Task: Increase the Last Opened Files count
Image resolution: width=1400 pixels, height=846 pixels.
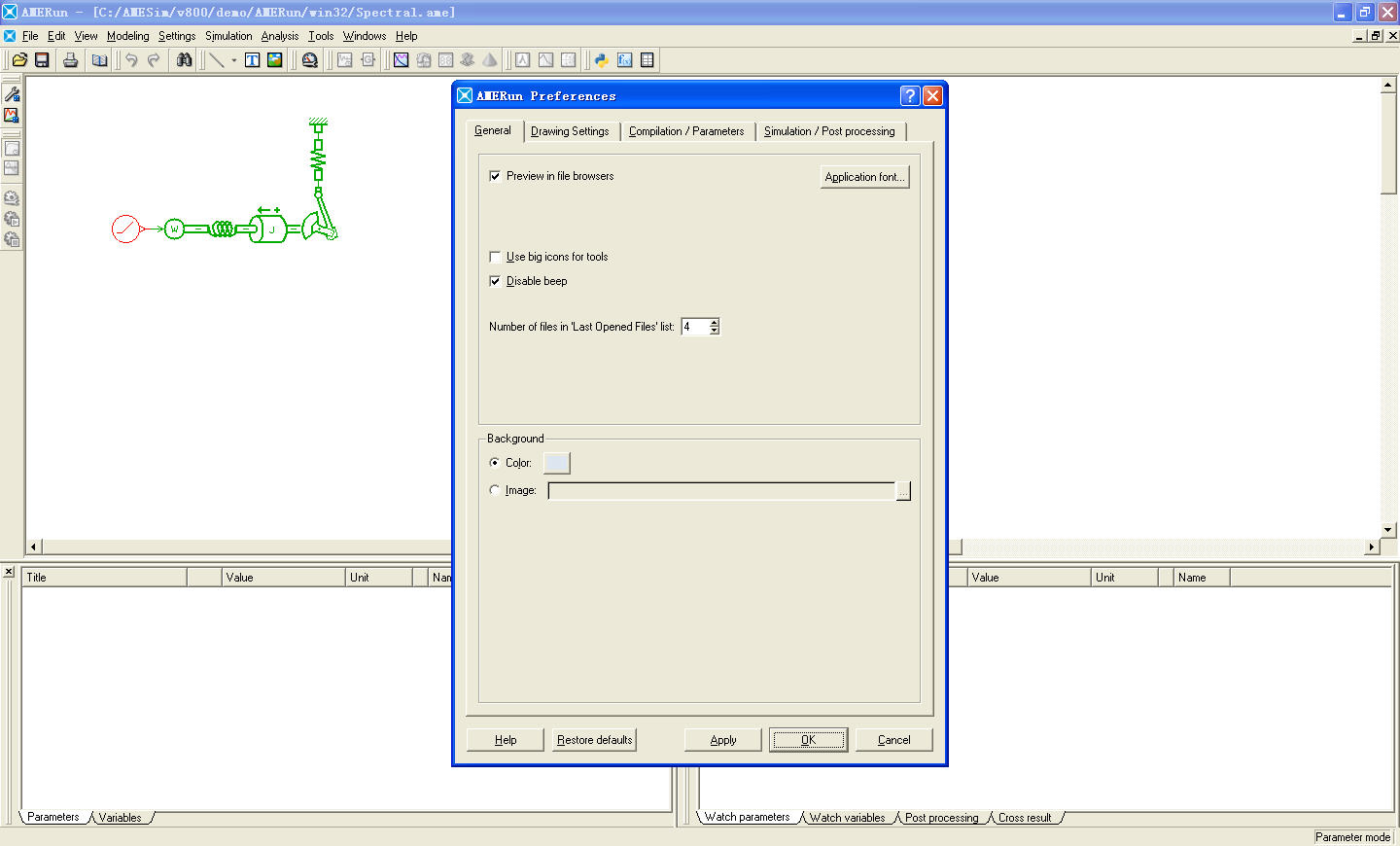Action: click(x=715, y=322)
